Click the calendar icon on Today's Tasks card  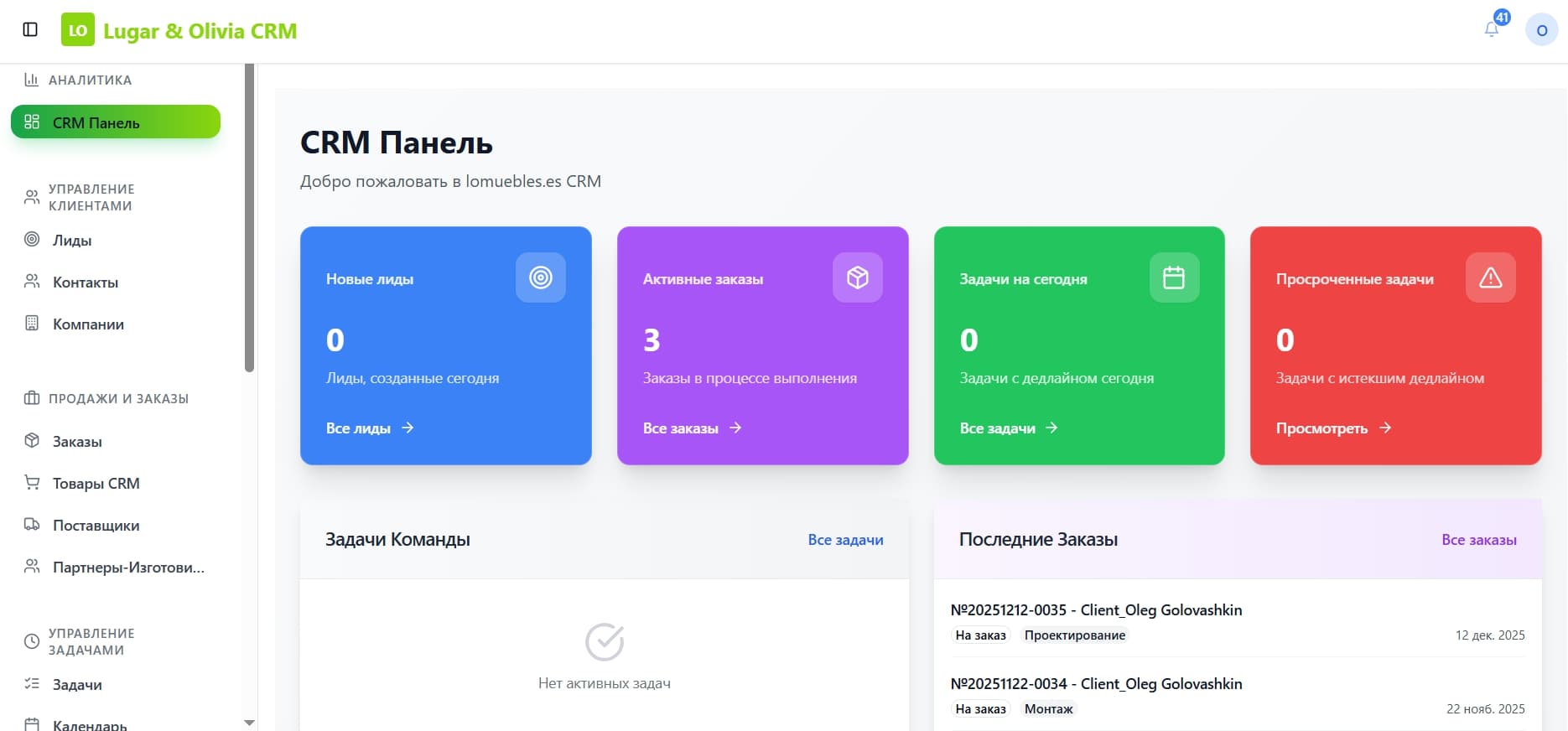pos(1174,277)
